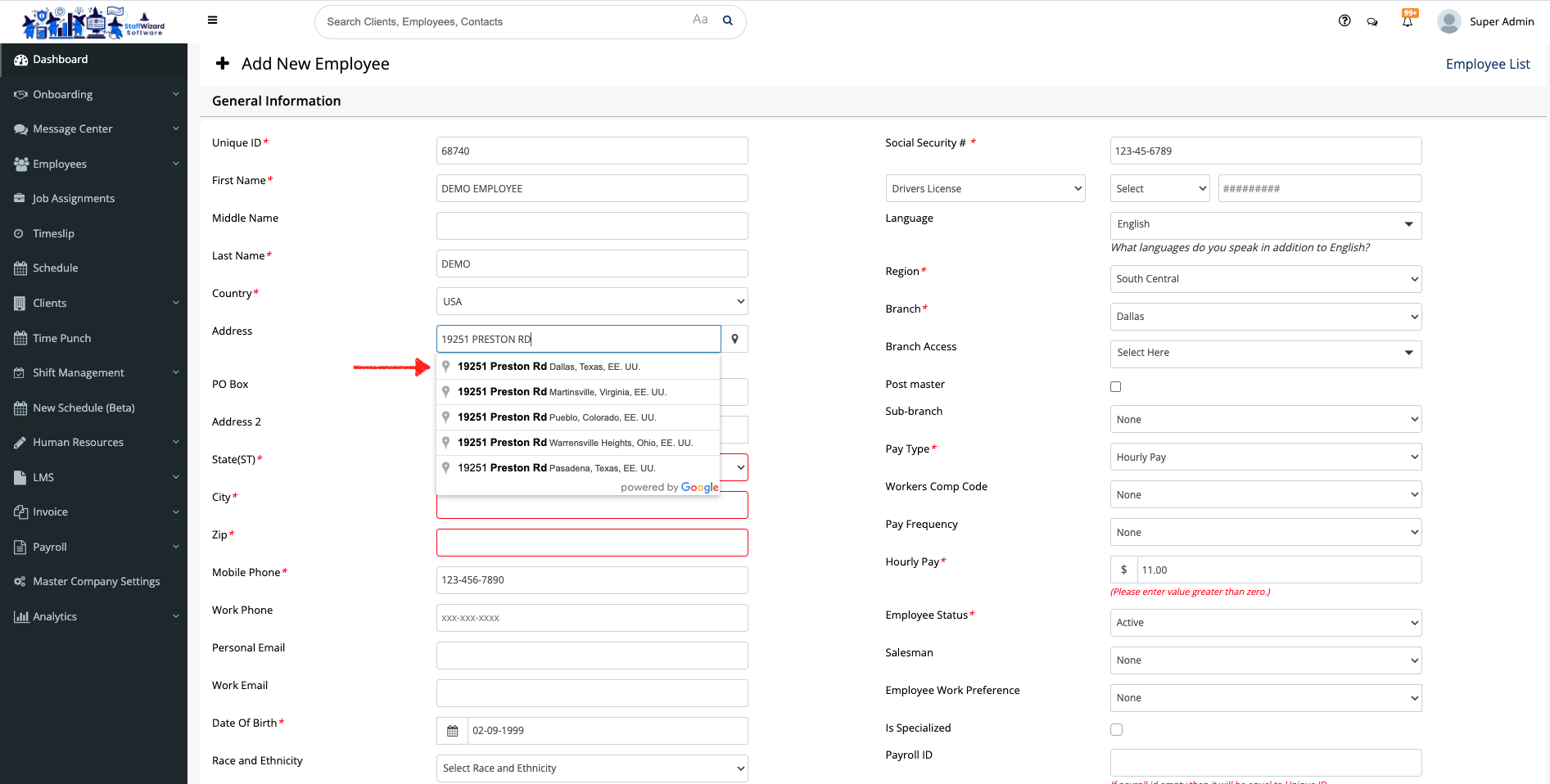Enable the Is Specialized checkbox
1550x784 pixels.
[x=1116, y=729]
